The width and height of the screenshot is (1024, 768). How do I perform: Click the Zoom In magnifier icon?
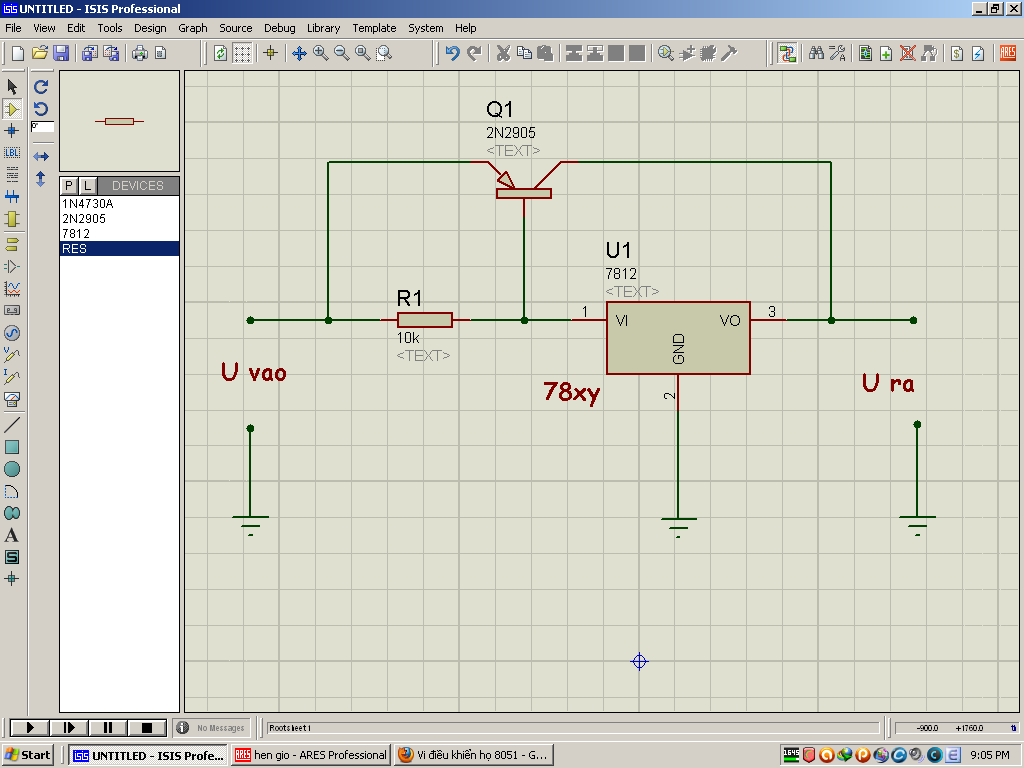click(x=321, y=53)
